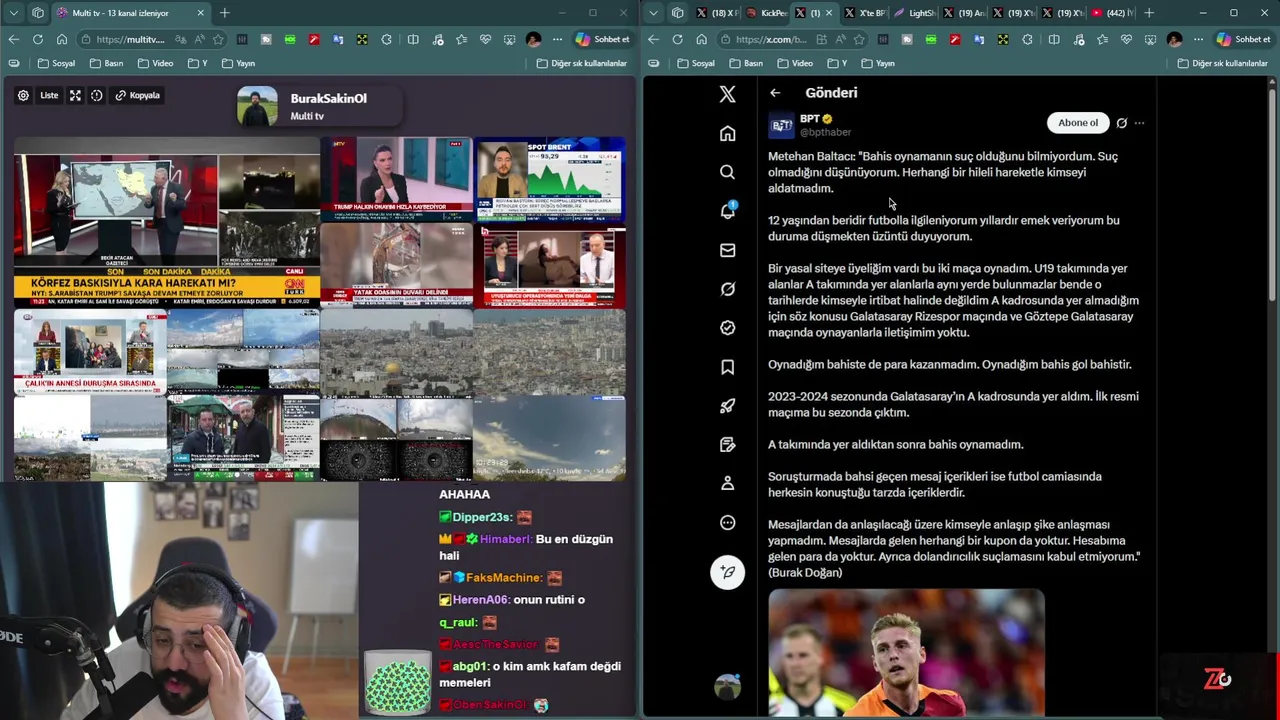Viewport: 1280px width, 720px height.
Task: Click the home icon in the Multi tv browser toolbar
Action: click(x=61, y=39)
